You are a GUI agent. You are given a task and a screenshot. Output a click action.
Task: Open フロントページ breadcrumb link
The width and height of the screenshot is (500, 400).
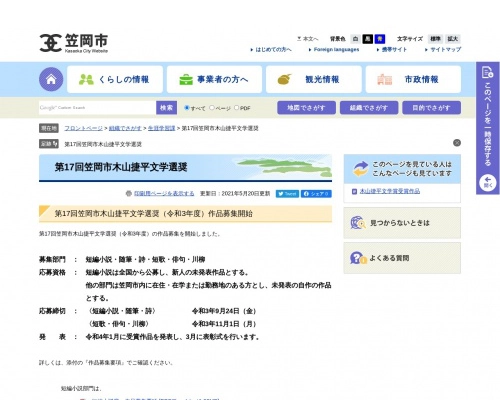[x=83, y=128]
